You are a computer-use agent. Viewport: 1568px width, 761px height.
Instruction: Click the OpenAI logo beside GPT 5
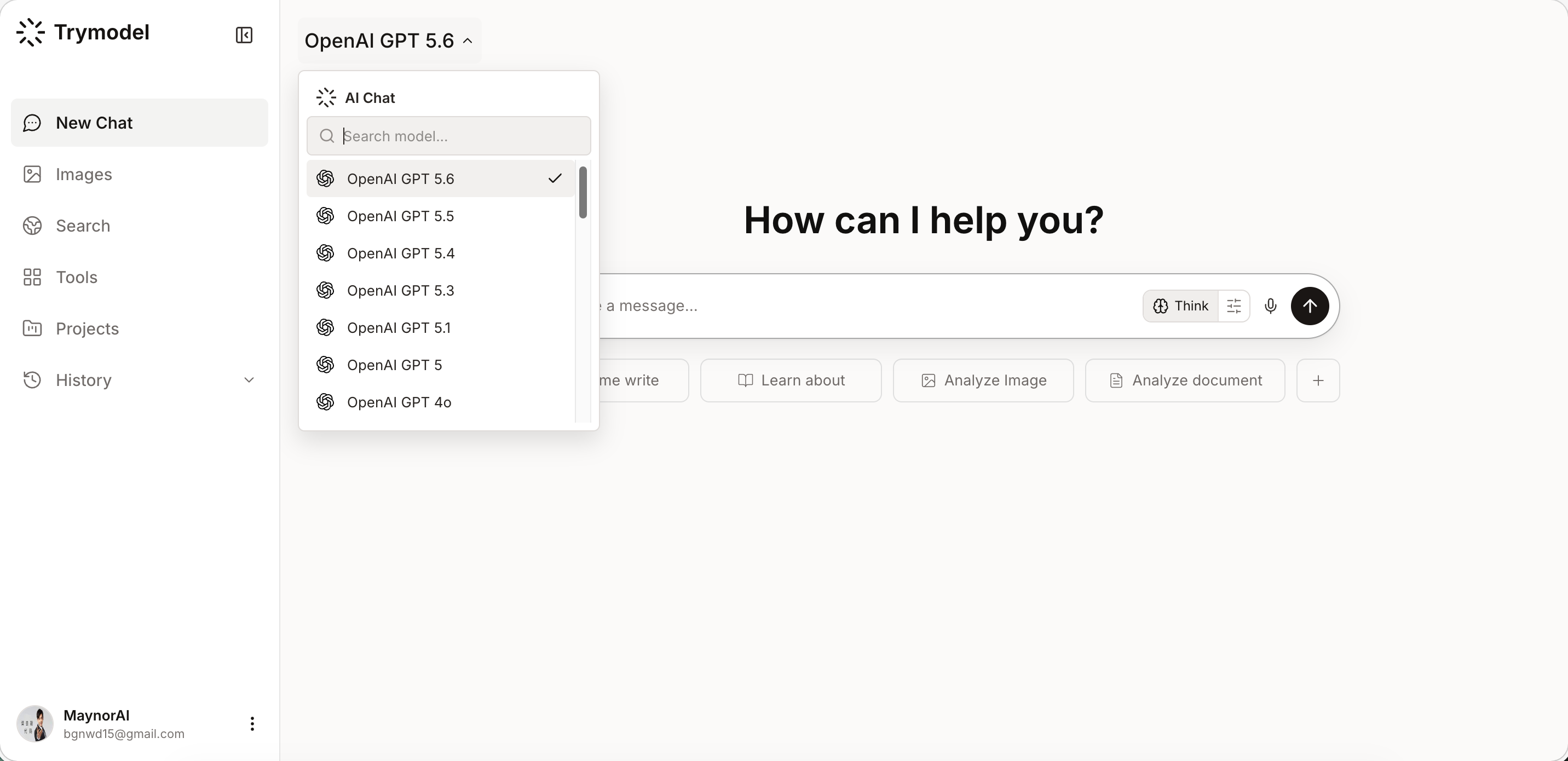pos(326,365)
